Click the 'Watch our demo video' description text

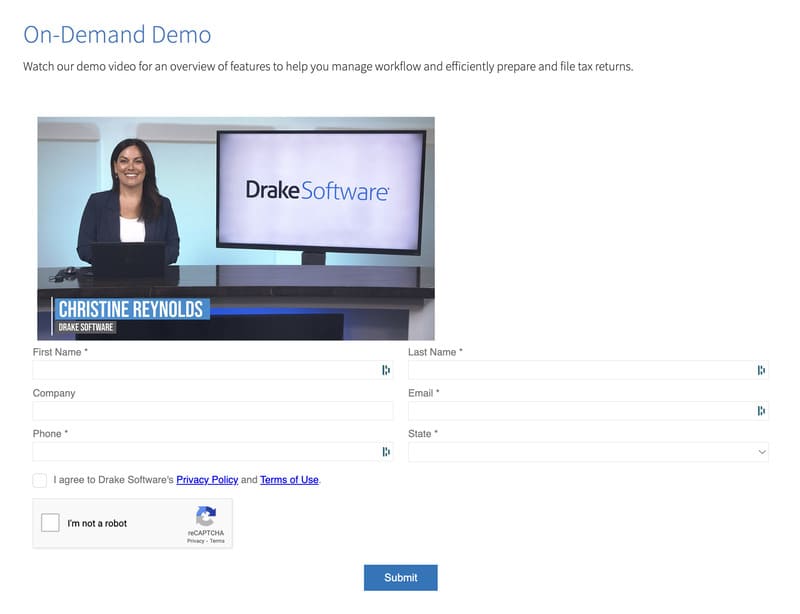pyautogui.click(x=328, y=66)
